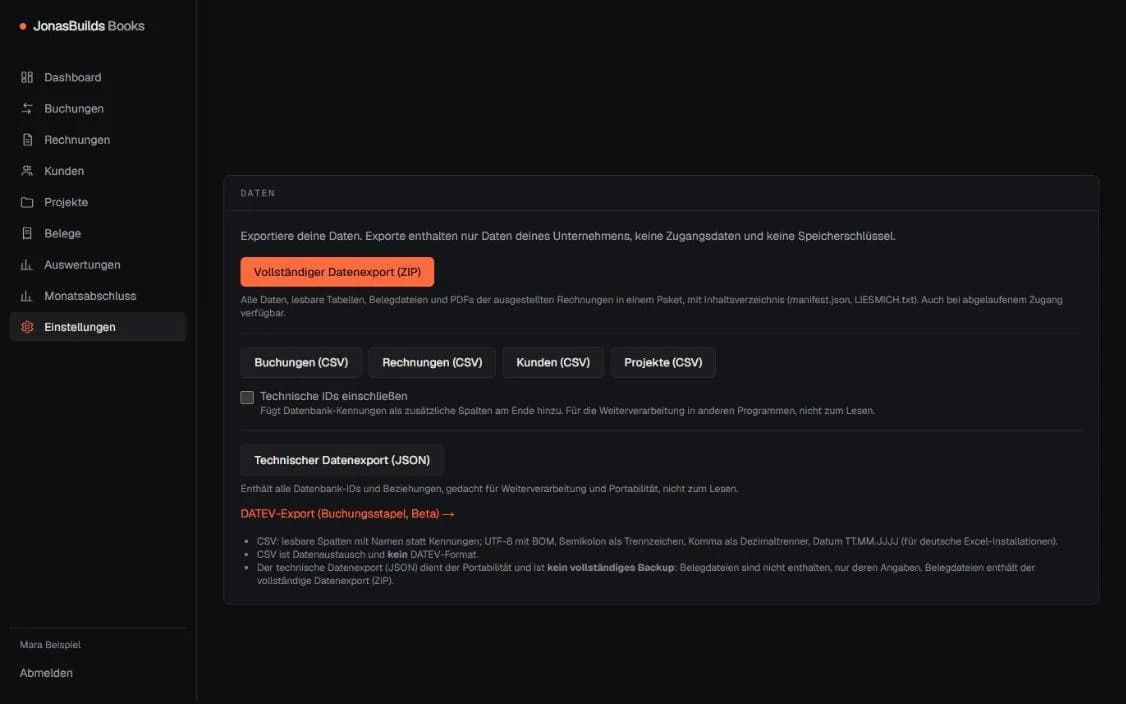This screenshot has width=1126, height=704.
Task: Enable Technische IDs einschließen checkbox
Action: click(x=247, y=397)
